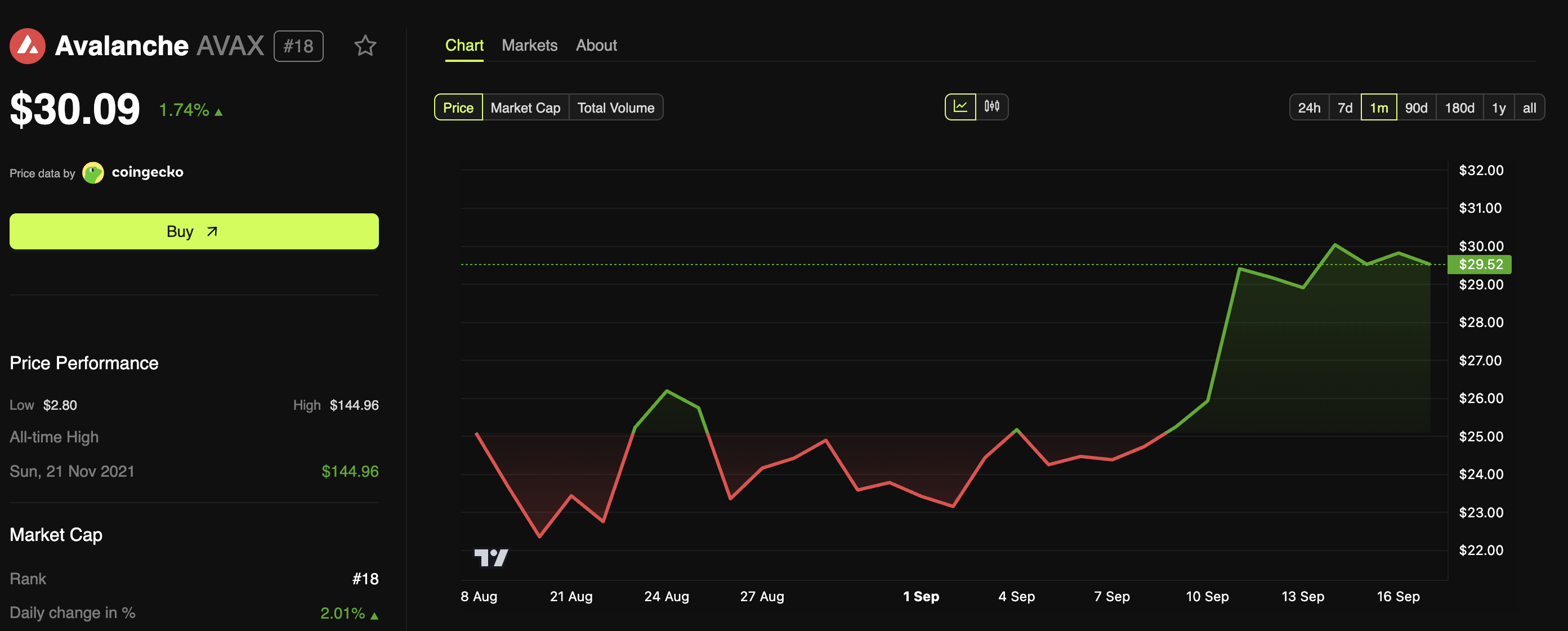The image size is (1568, 631).
Task: Click the CoinGecko gecko logo
Action: (x=93, y=173)
